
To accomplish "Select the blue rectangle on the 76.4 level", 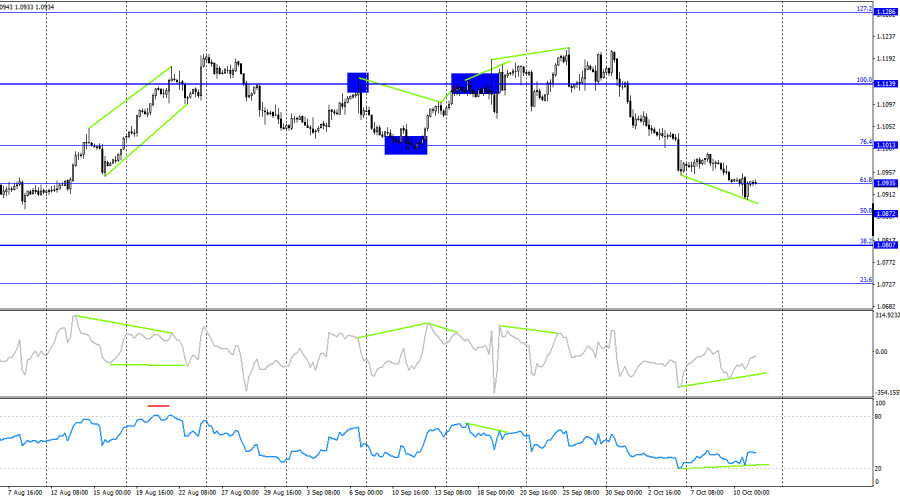I will point(406,145).
